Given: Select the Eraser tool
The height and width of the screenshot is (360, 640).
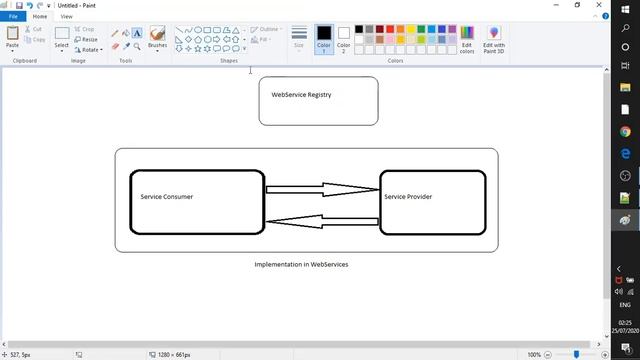Looking at the screenshot, I should tap(115, 46).
